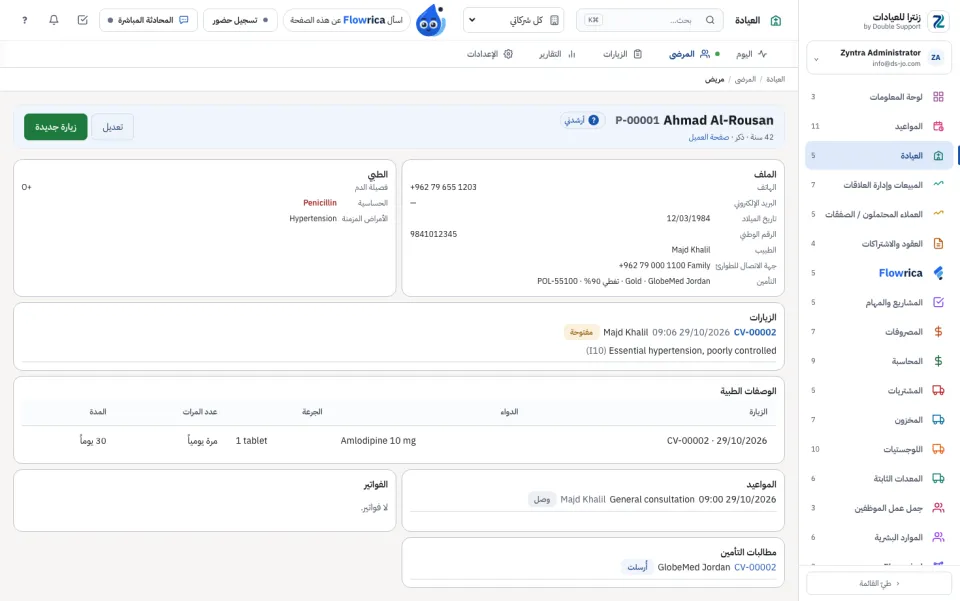Open the dashboard icon in sidebar
Viewport: 960px width, 601px height.
click(938, 97)
